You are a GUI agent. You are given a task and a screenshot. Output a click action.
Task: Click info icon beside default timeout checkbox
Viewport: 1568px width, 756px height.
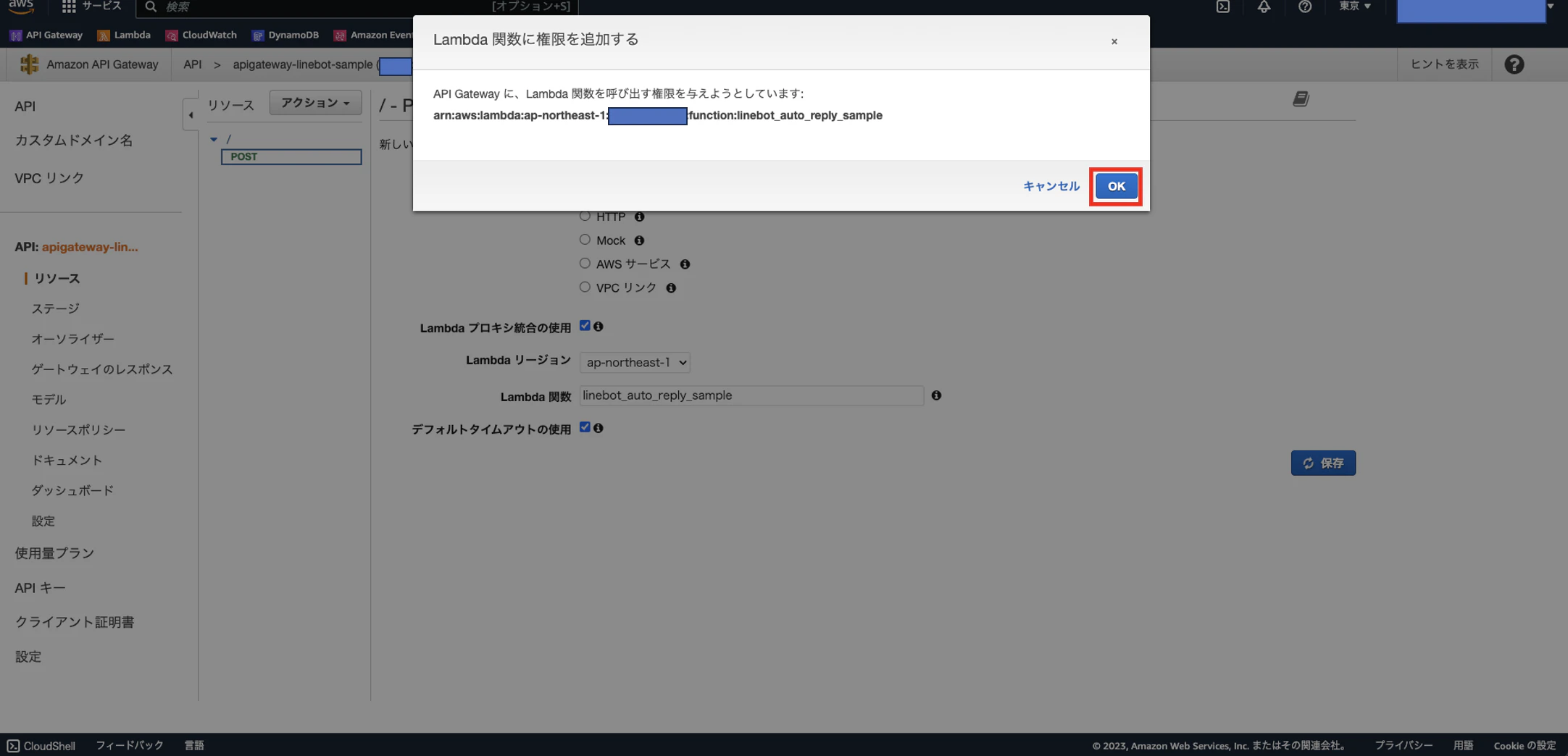[599, 428]
